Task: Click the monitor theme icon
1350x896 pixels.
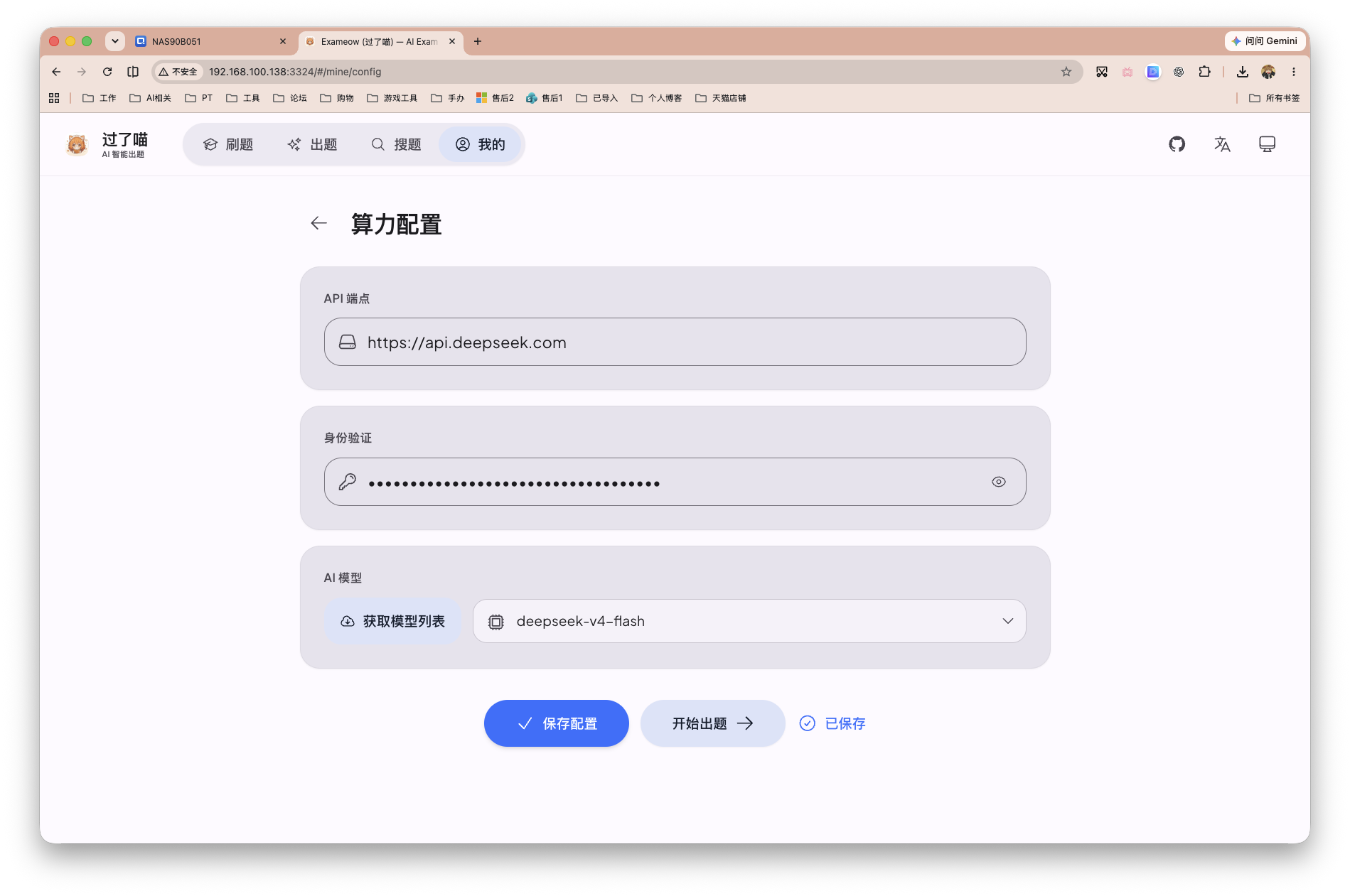Action: tap(1267, 144)
